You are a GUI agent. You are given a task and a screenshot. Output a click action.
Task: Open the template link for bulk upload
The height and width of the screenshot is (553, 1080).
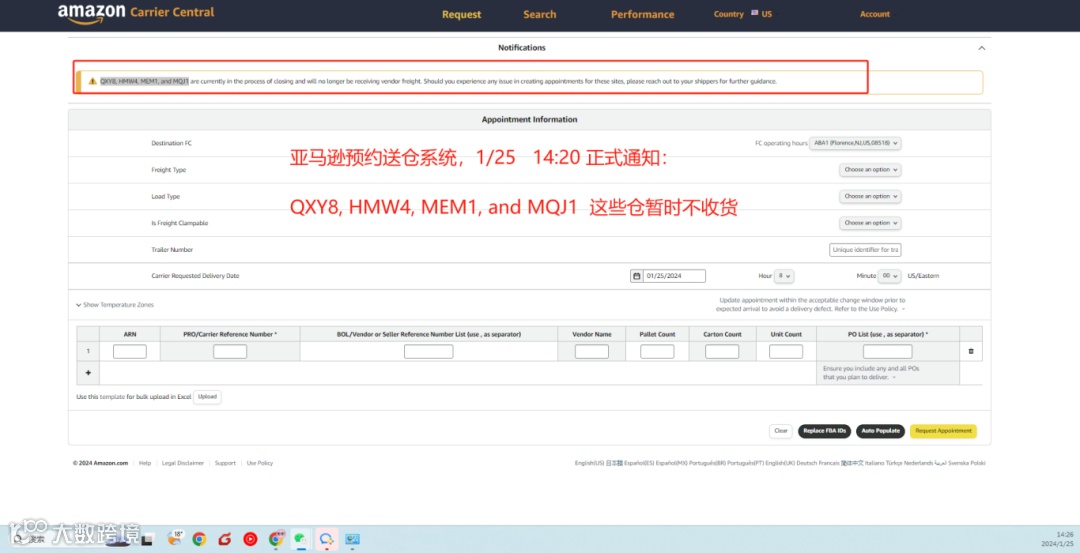coord(112,397)
